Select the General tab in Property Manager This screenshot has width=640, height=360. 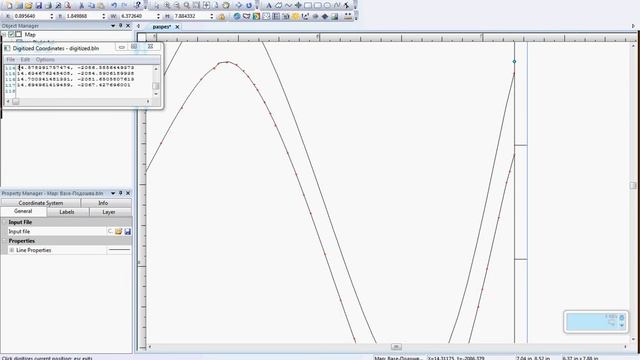coord(23,211)
